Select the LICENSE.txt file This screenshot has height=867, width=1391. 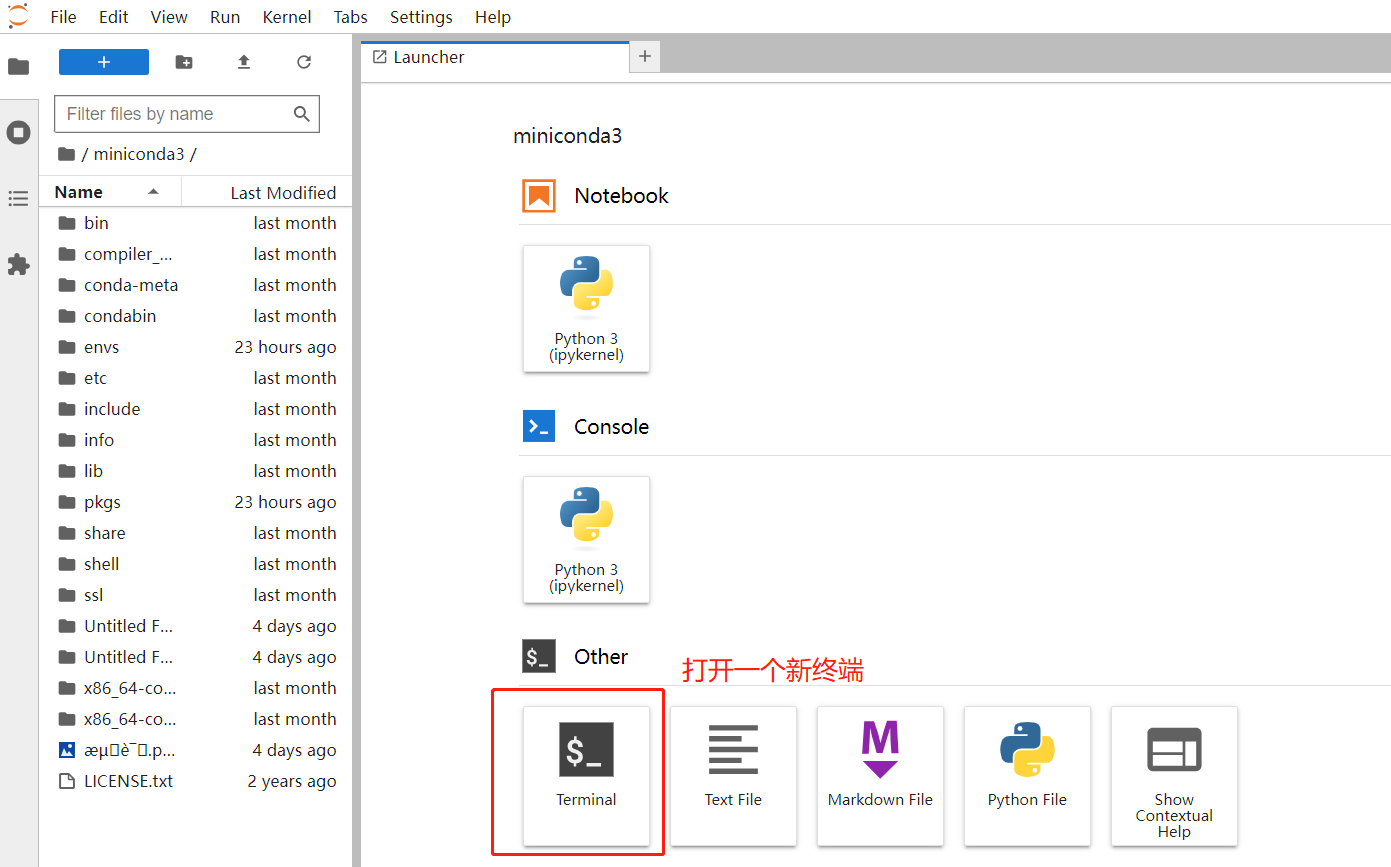point(196,781)
